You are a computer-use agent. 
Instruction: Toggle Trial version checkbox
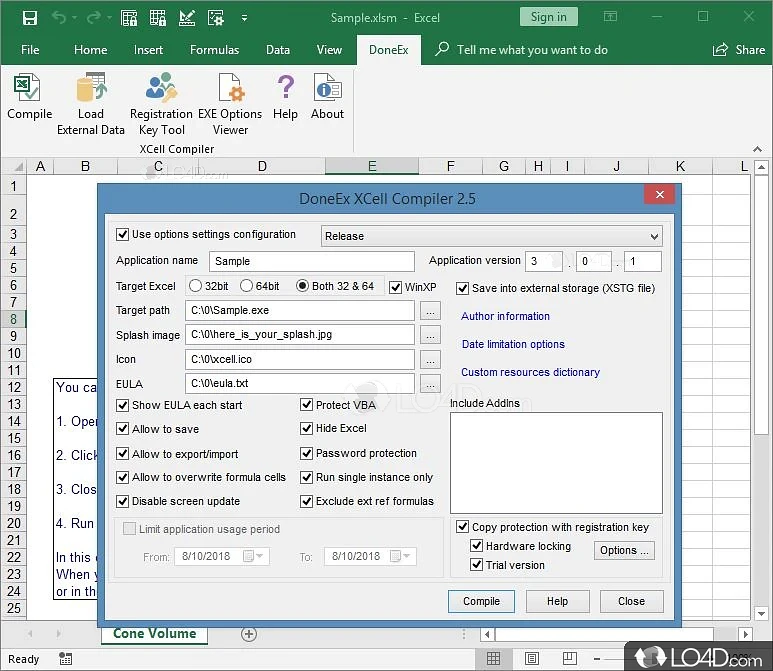tap(476, 564)
